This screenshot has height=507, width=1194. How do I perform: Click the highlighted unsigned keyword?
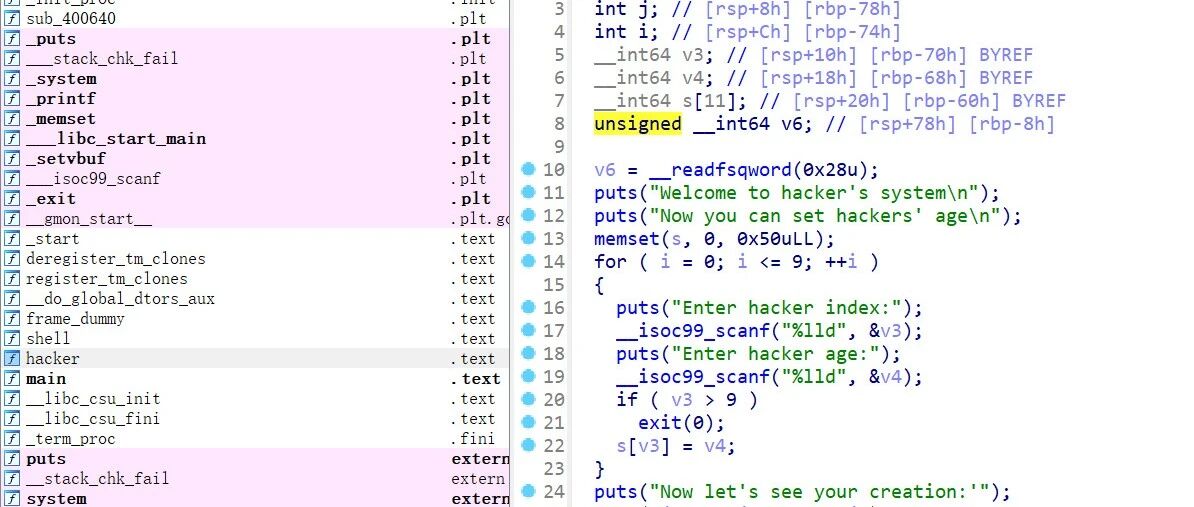(637, 124)
